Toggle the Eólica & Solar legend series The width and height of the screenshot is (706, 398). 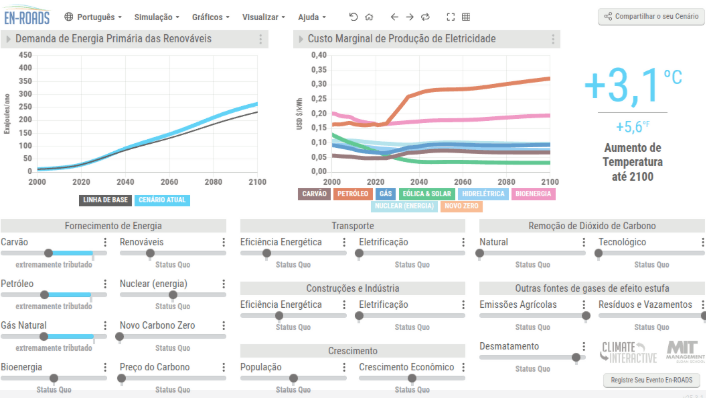427,194
